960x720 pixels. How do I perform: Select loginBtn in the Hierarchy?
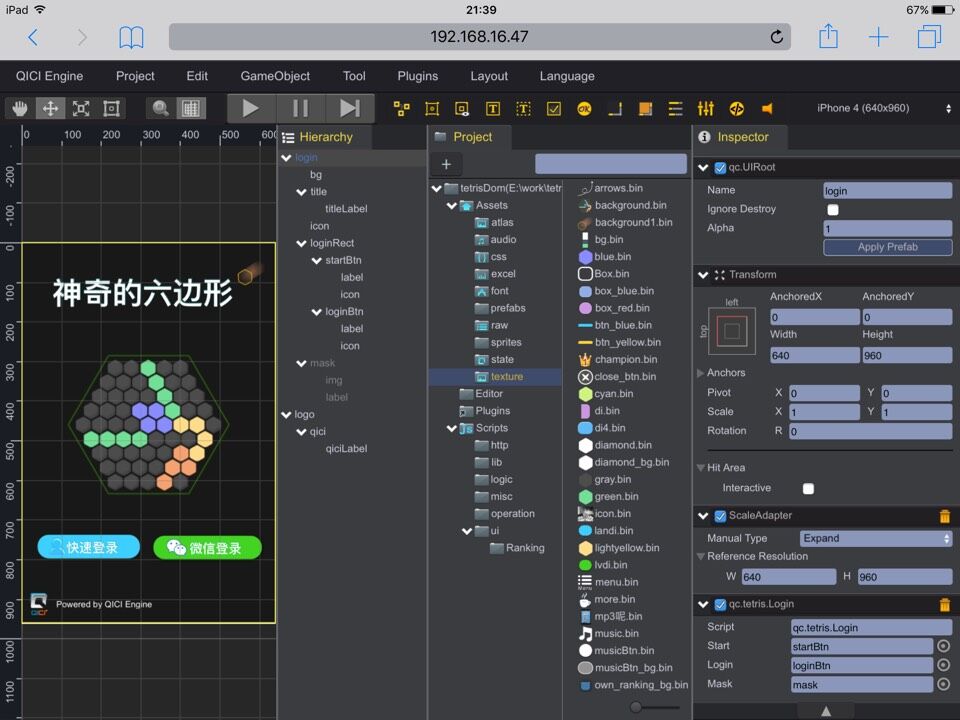[x=342, y=312]
